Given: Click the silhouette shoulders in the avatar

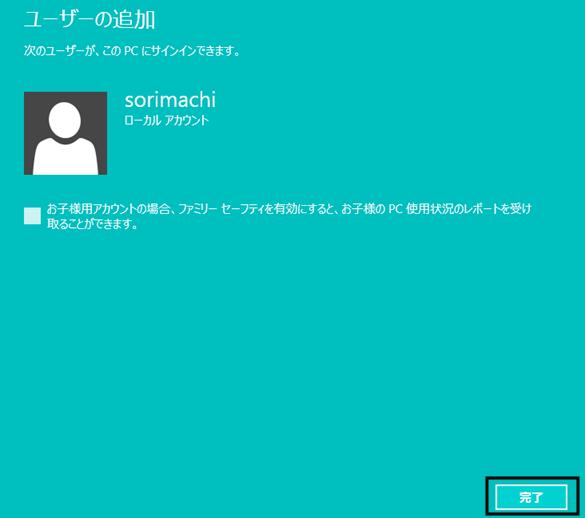Looking at the screenshot, I should (65, 157).
